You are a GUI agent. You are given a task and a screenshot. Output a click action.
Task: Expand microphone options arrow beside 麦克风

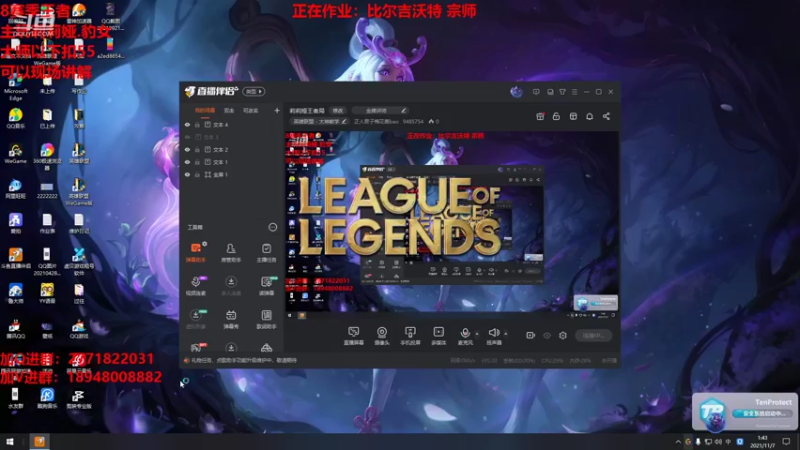pyautogui.click(x=477, y=334)
